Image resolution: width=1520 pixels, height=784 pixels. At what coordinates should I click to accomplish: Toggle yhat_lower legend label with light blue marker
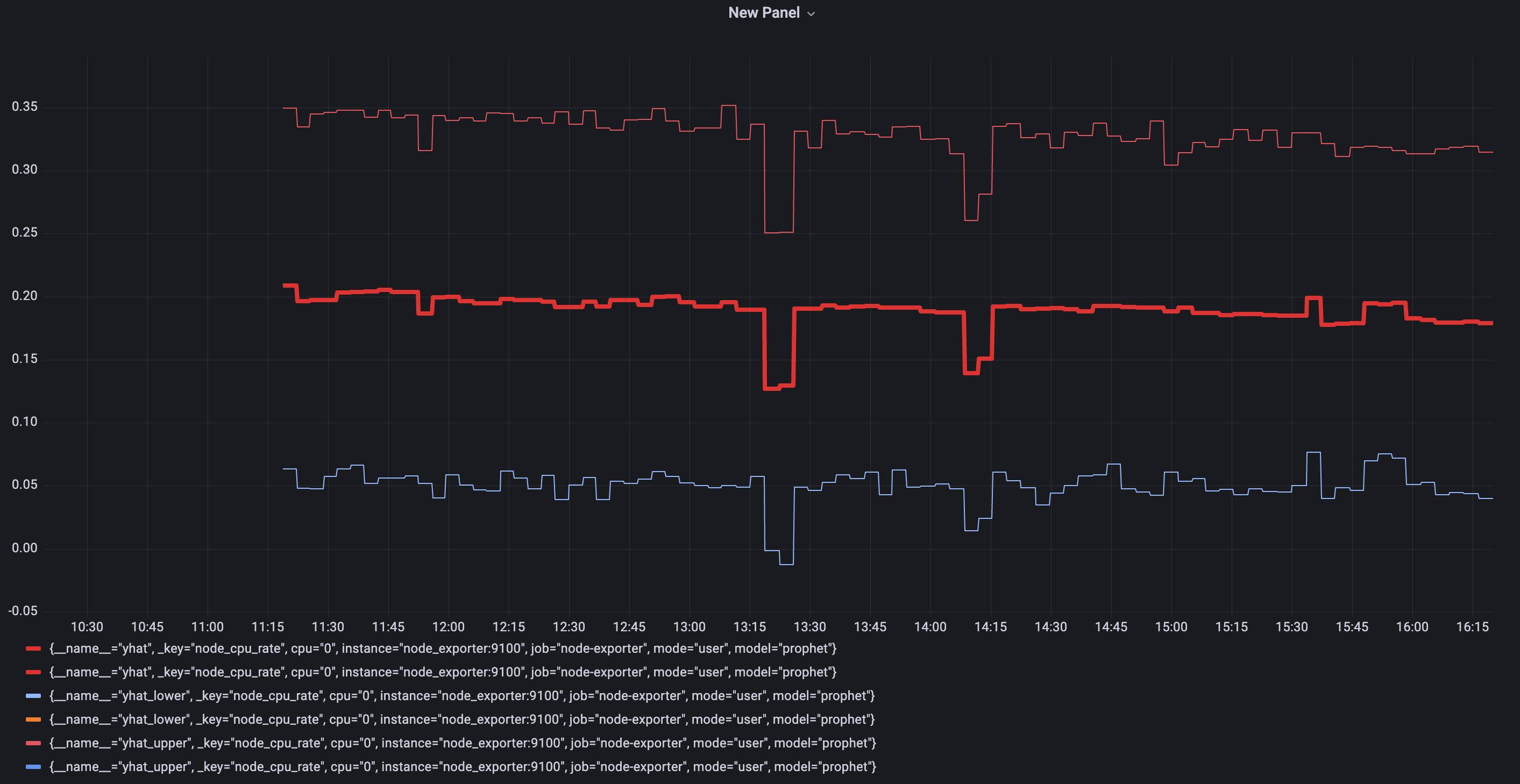click(x=462, y=696)
